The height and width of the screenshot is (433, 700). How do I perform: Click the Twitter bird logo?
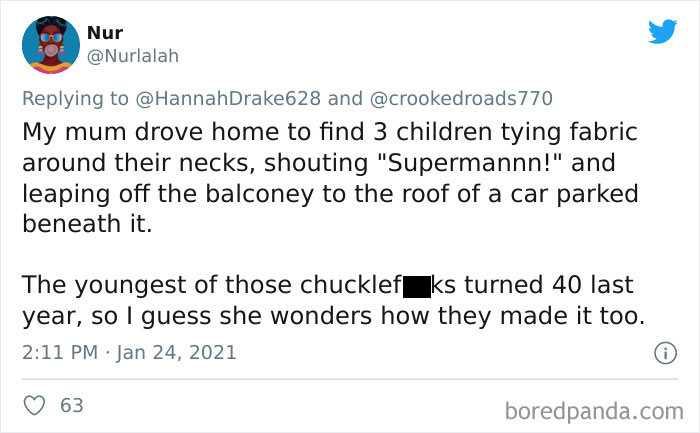pyautogui.click(x=661, y=32)
